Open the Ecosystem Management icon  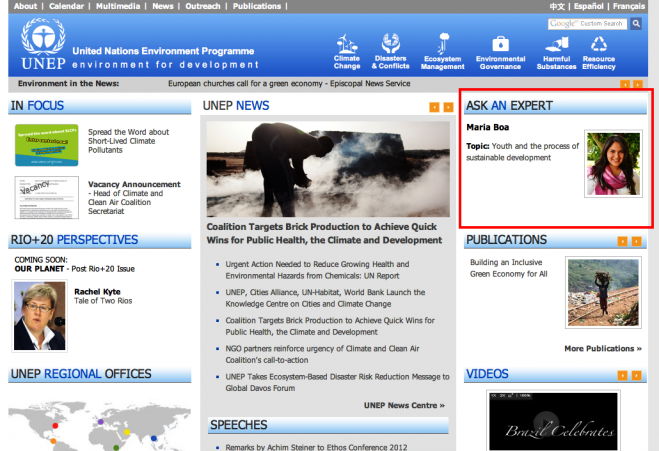pyautogui.click(x=443, y=44)
